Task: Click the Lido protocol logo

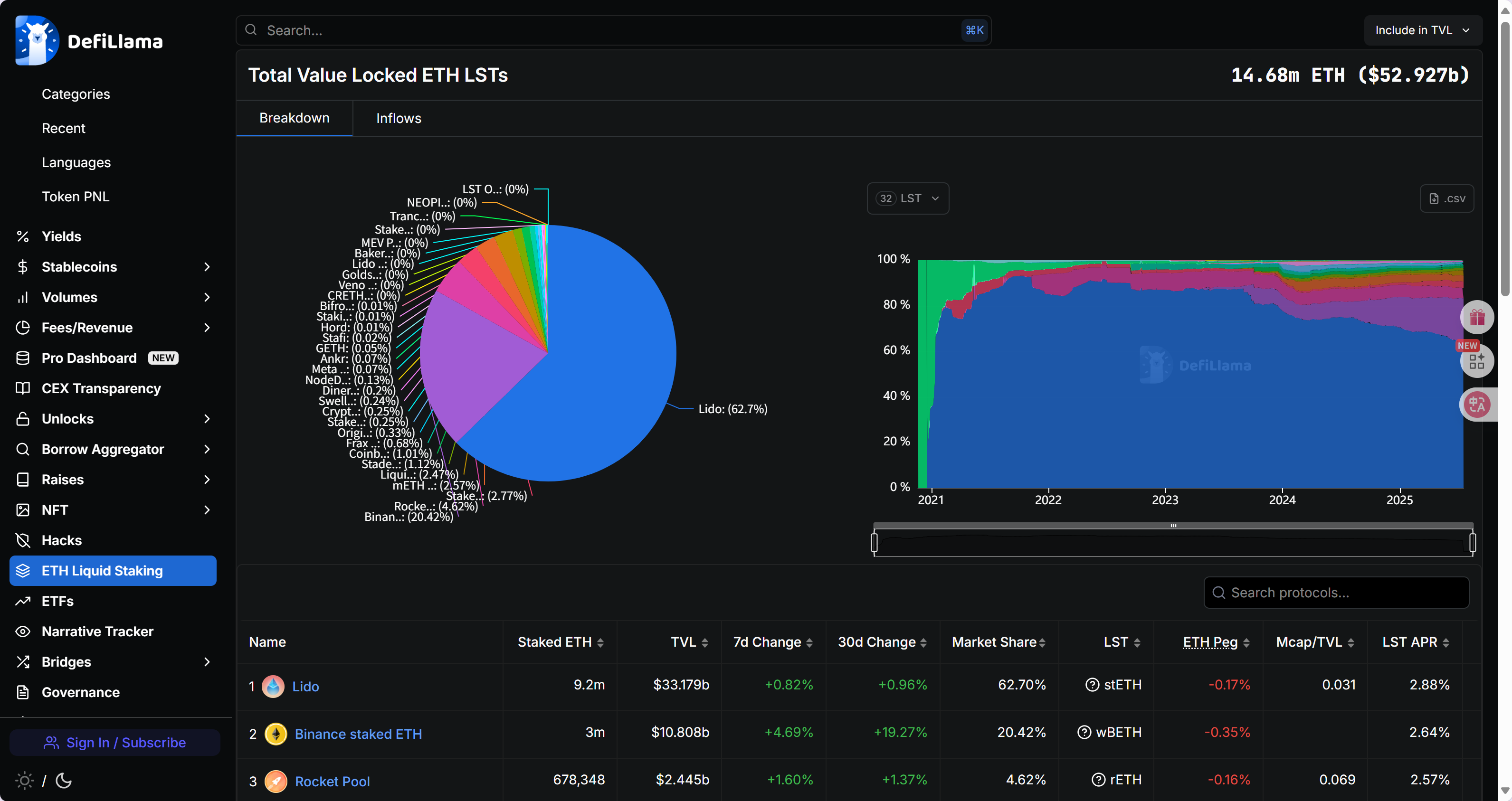Action: [273, 686]
